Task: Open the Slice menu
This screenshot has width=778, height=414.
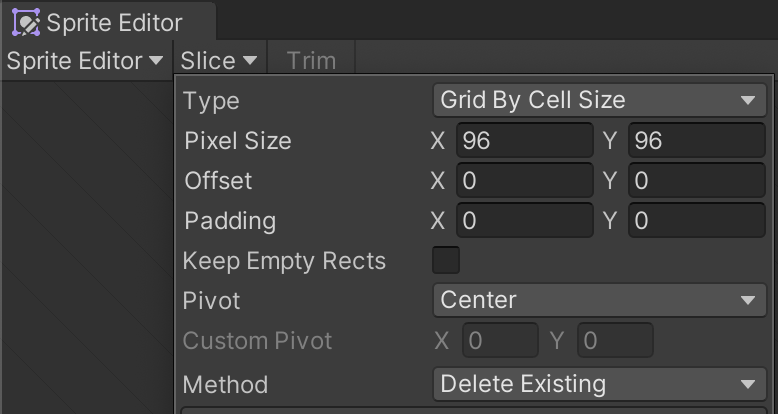Action: tap(219, 61)
